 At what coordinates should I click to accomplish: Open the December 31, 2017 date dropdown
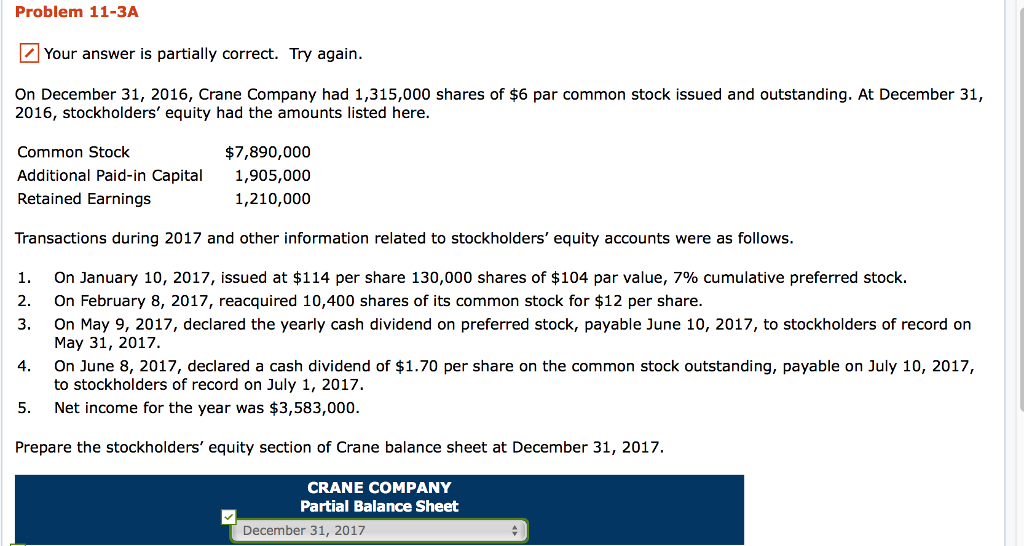tap(379, 531)
